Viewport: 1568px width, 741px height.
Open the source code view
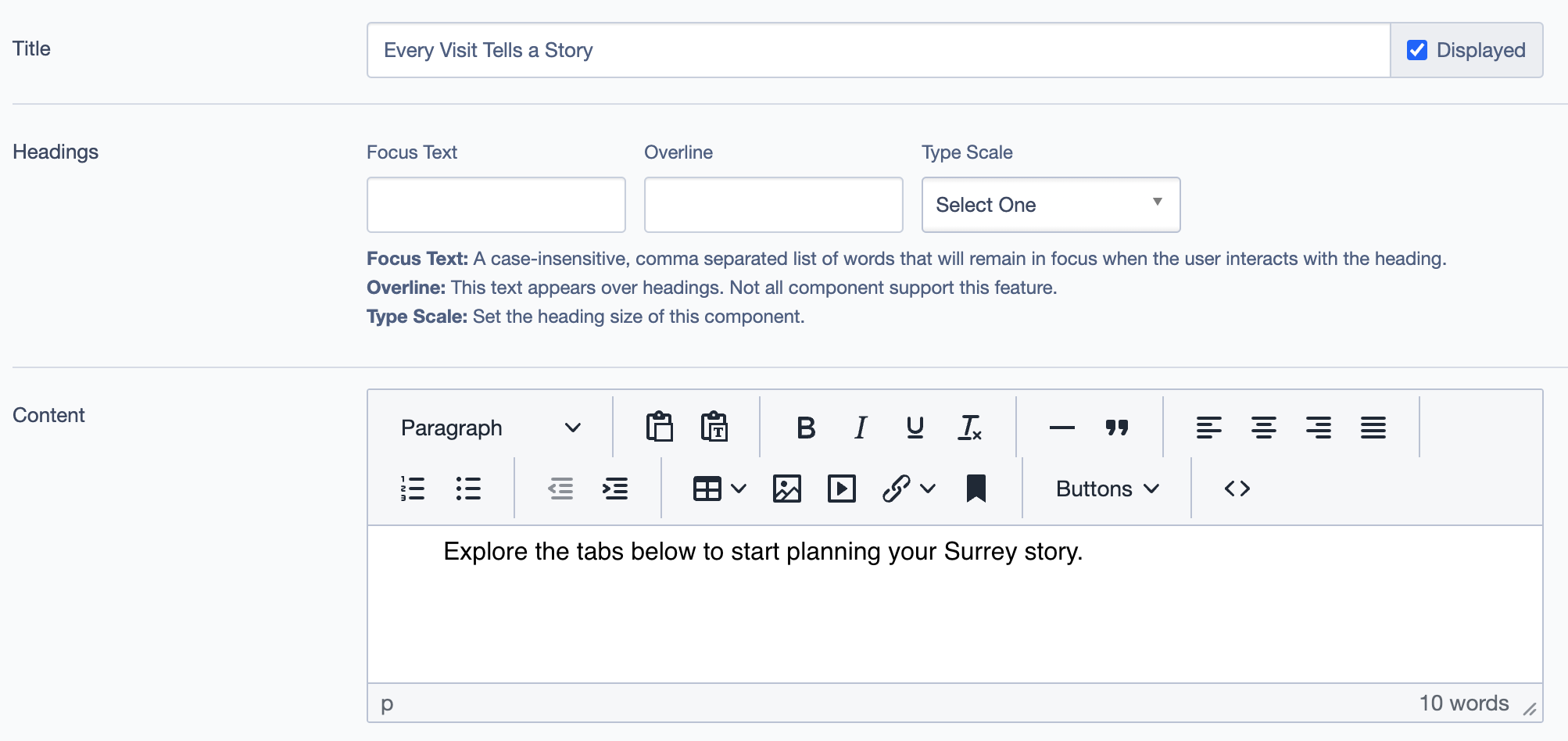[1237, 489]
